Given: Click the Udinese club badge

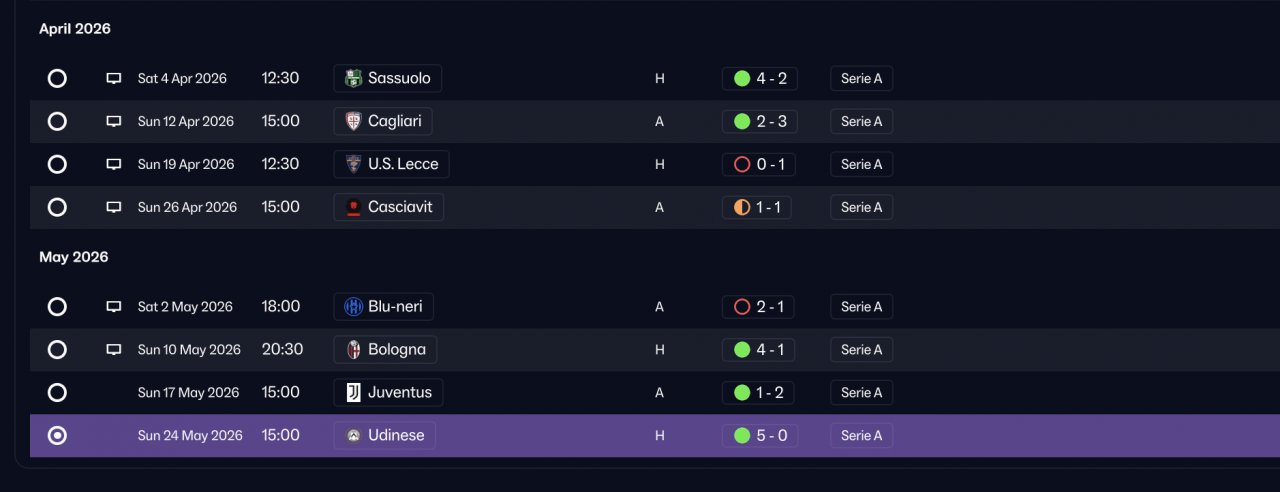Looking at the screenshot, I should (353, 436).
